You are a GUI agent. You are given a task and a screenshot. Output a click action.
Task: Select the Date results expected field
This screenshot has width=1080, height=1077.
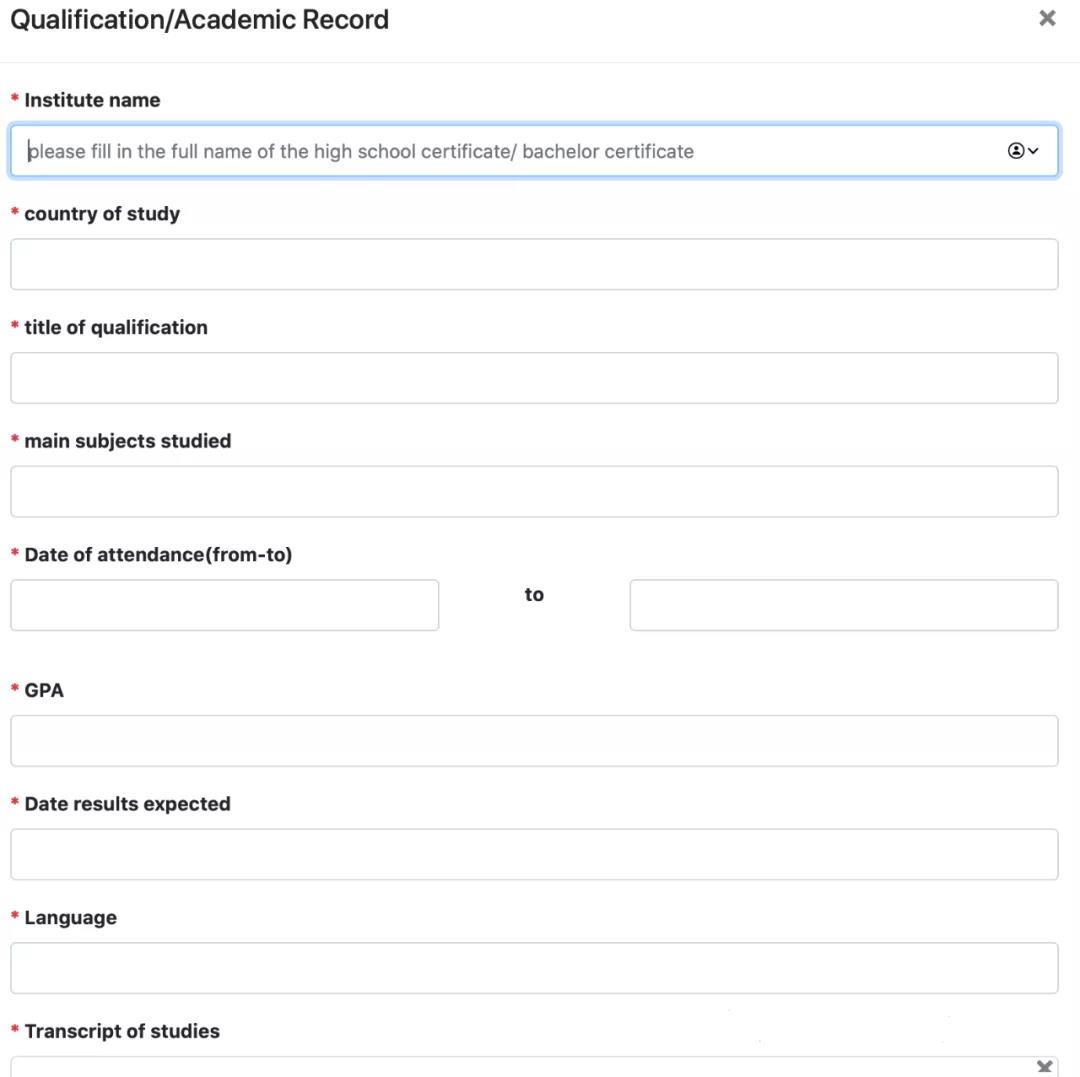(534, 855)
